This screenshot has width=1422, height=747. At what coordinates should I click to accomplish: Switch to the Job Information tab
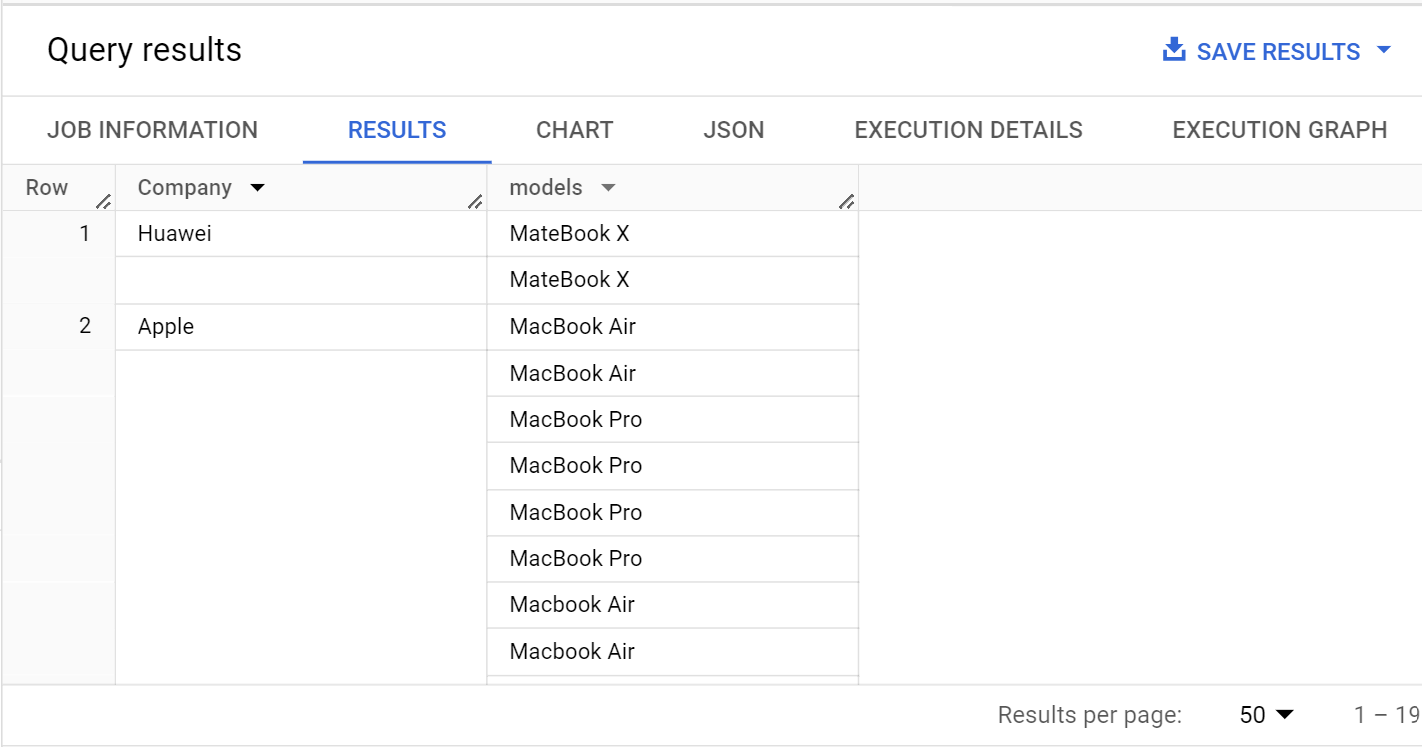(152, 130)
